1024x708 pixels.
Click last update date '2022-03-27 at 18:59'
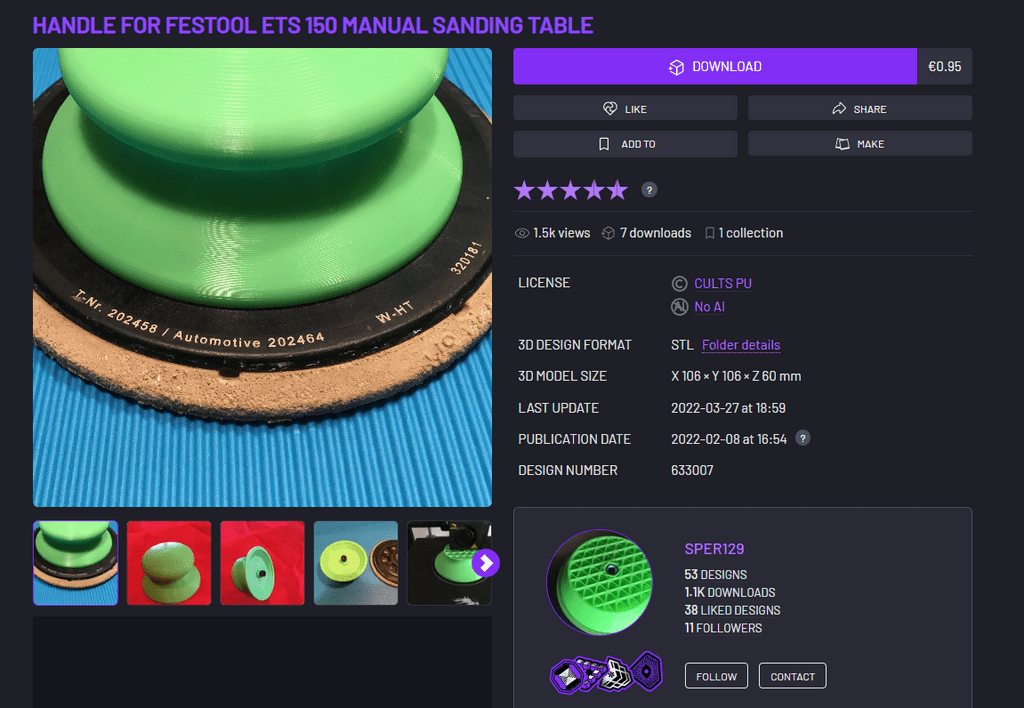click(x=728, y=408)
